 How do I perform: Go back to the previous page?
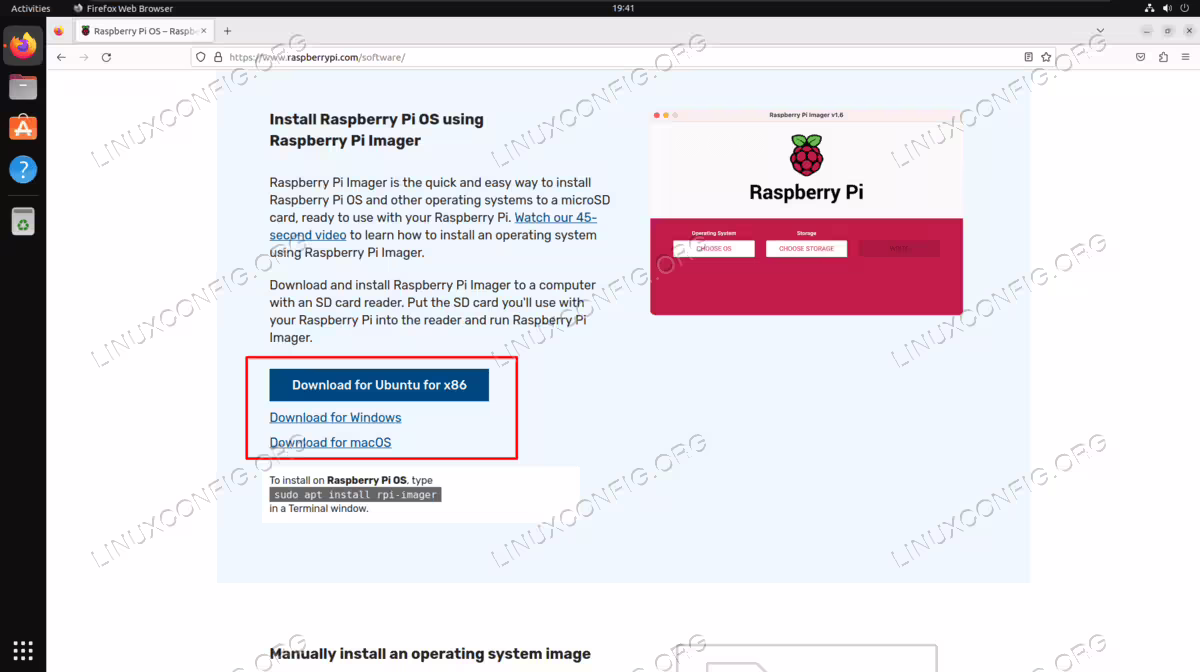(61, 57)
